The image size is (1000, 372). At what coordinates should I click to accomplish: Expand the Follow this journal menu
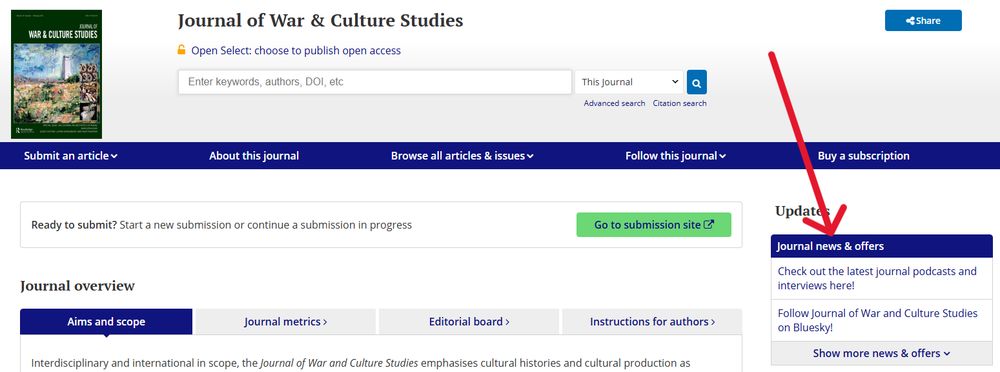pyautogui.click(x=675, y=156)
